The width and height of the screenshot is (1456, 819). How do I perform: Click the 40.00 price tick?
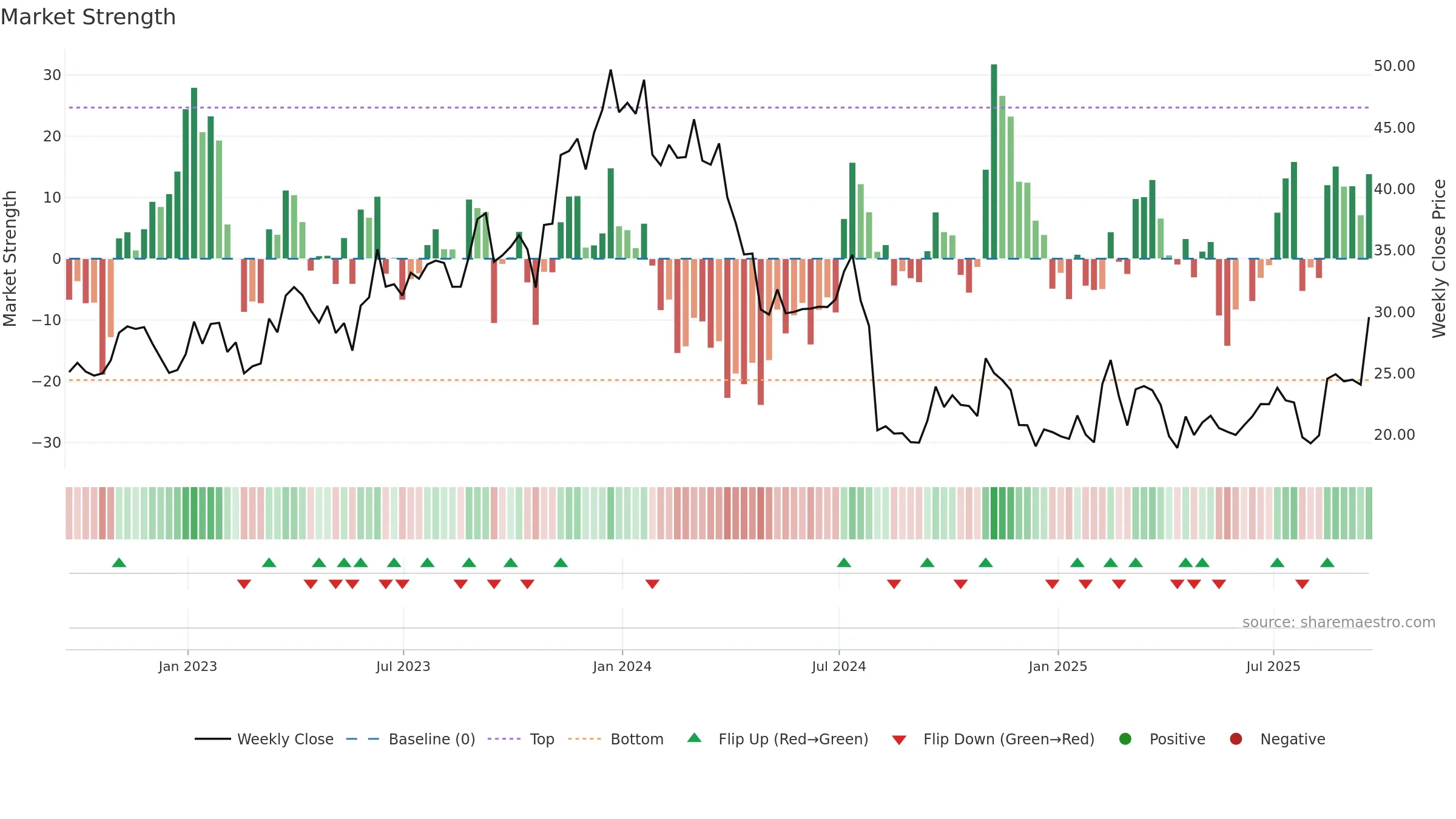click(1394, 189)
